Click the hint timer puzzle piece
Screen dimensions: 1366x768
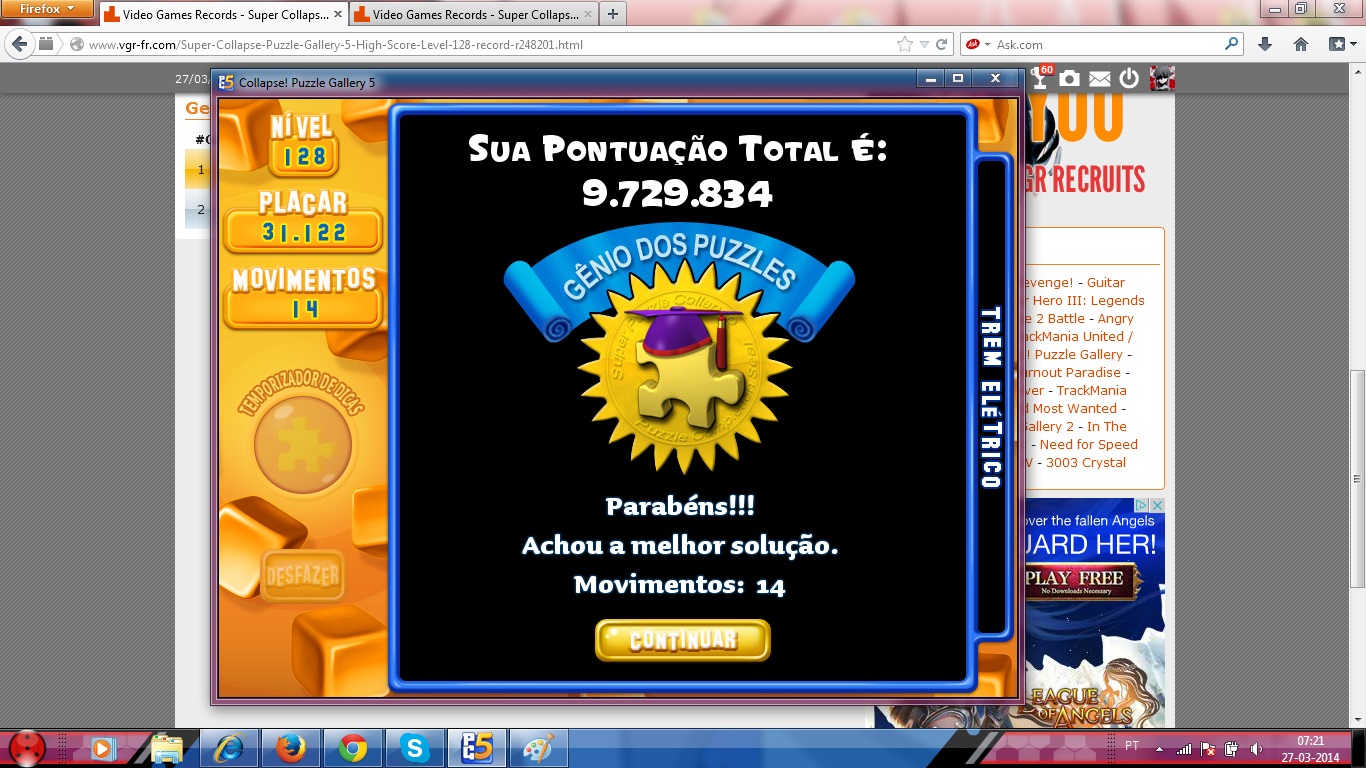tap(302, 443)
